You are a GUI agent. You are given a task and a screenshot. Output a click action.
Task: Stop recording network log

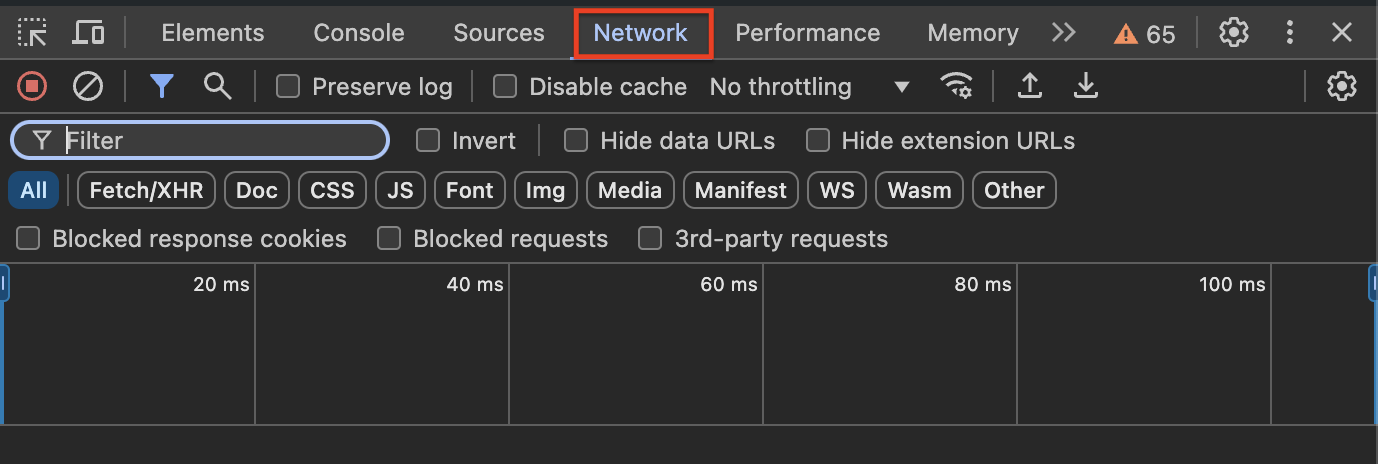click(32, 87)
